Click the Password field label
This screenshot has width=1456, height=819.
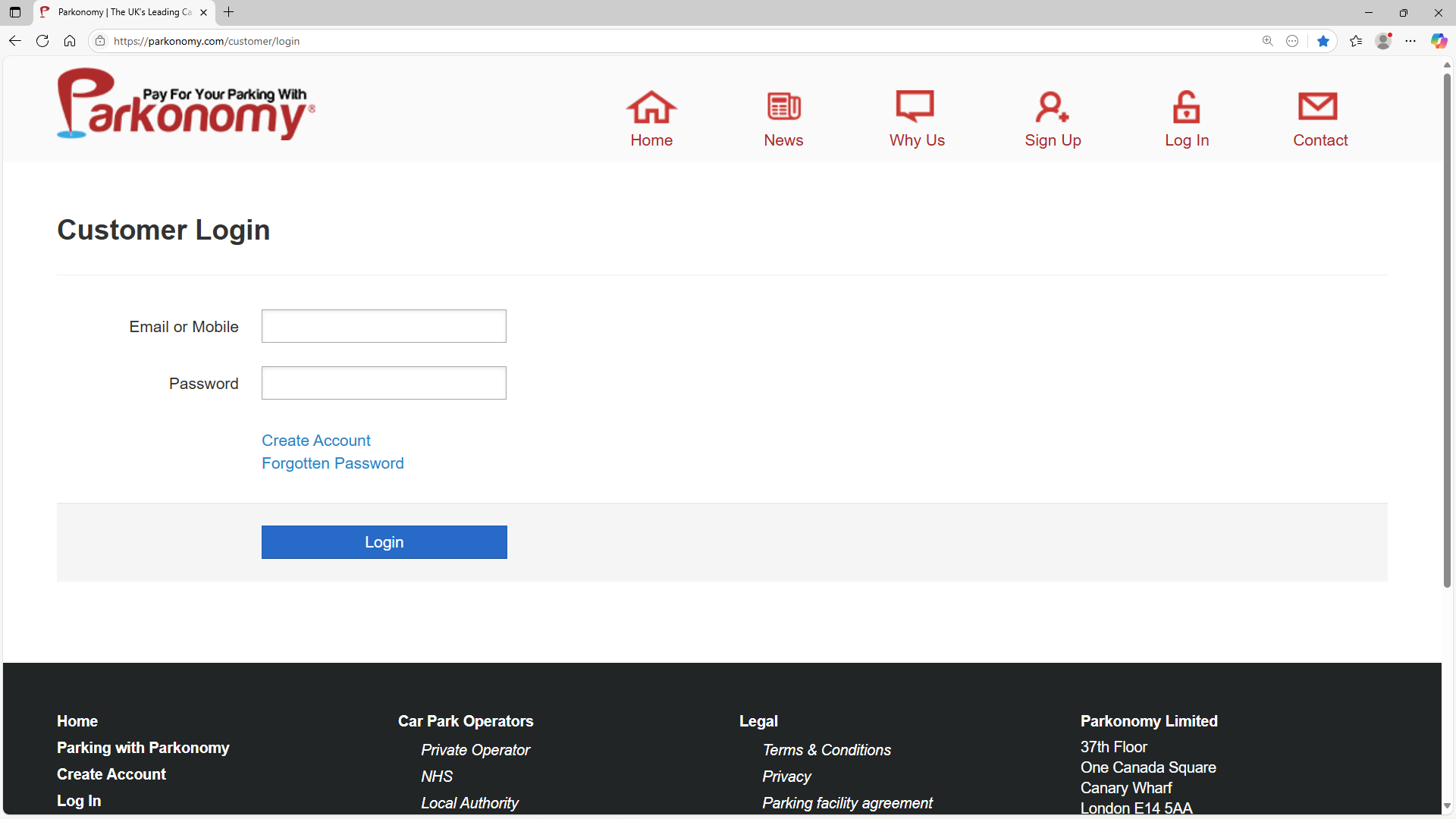click(204, 384)
